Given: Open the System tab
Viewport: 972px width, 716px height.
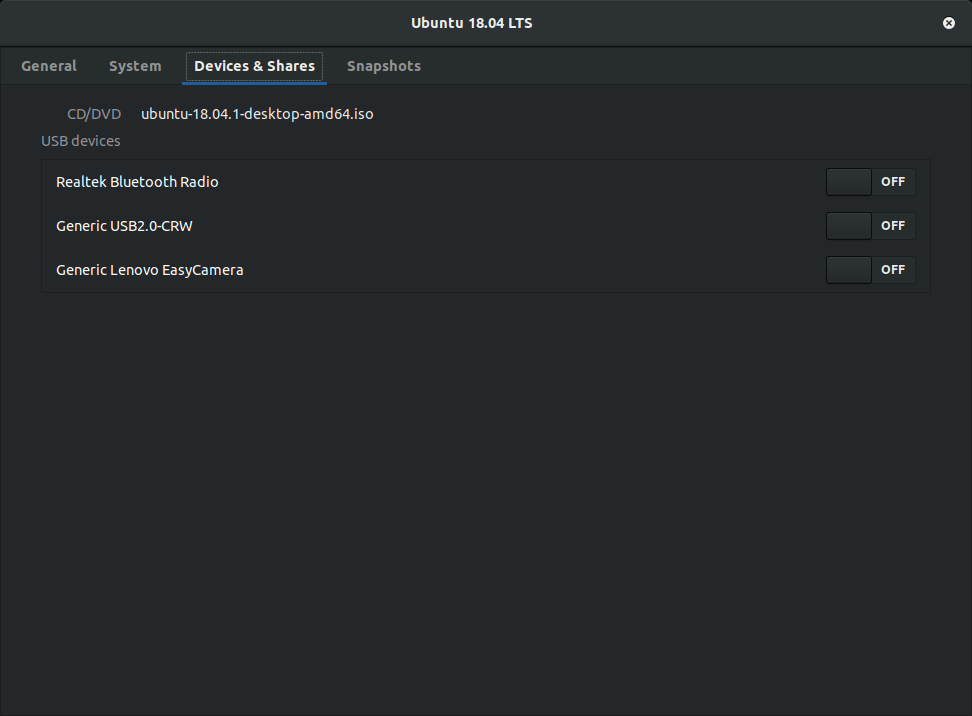Looking at the screenshot, I should tap(135, 66).
